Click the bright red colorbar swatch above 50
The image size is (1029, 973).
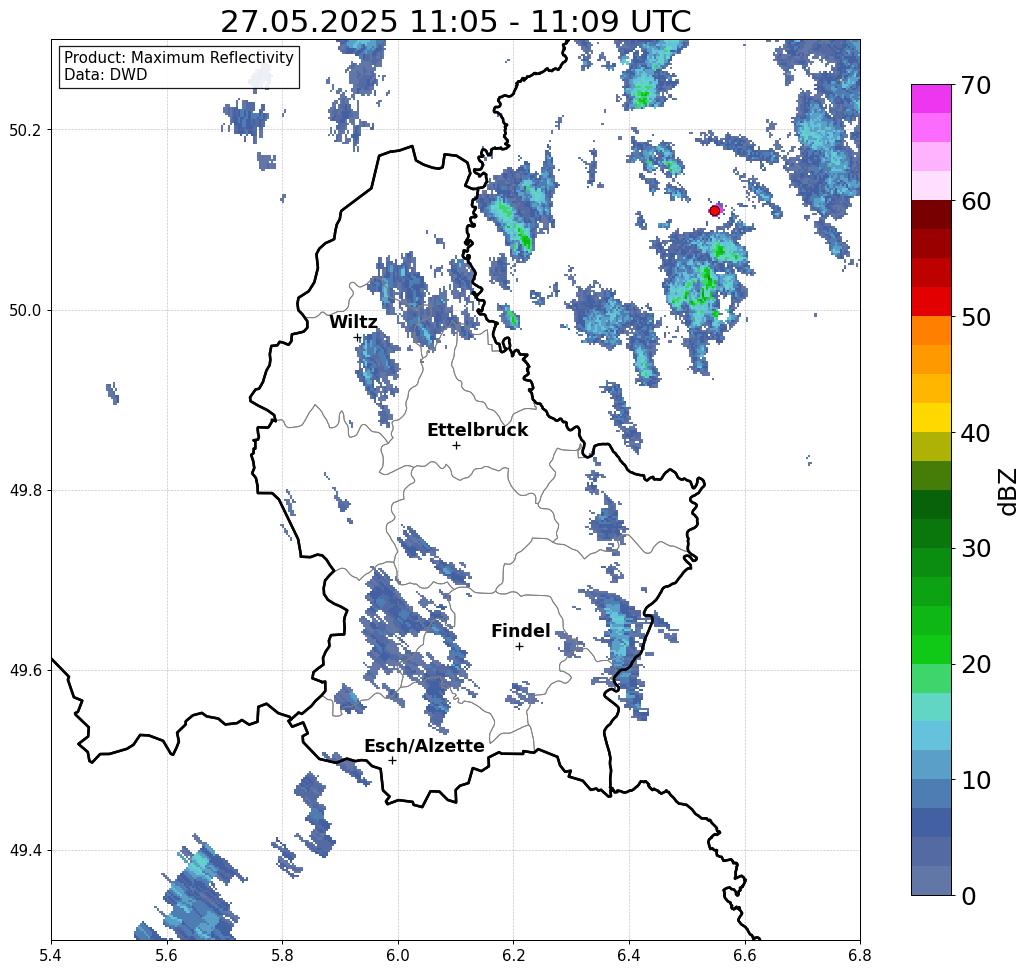point(931,302)
